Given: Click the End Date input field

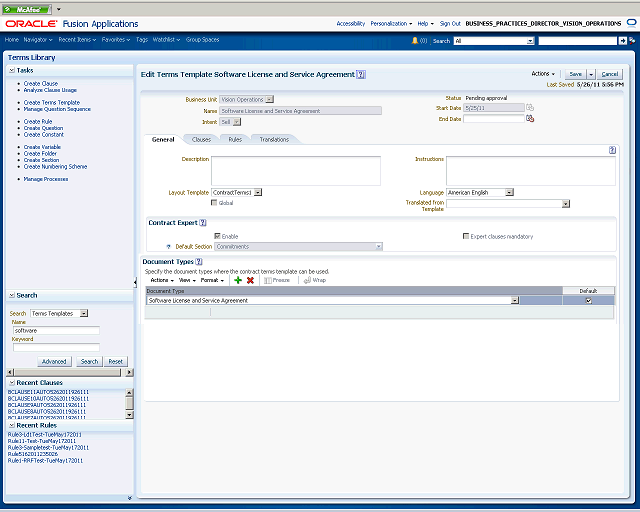Looking at the screenshot, I should point(494,119).
